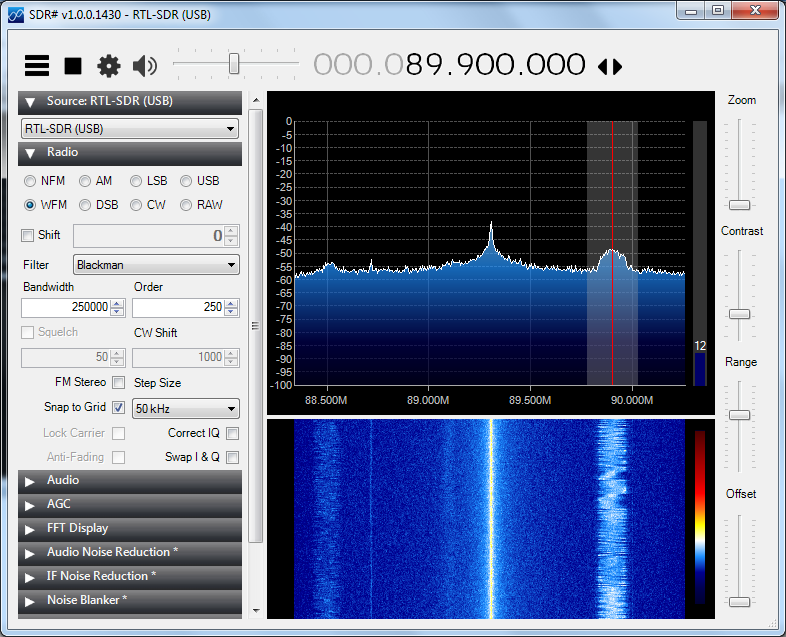786x637 pixels.
Task: Enable the FM Stereo checkbox
Action: click(118, 382)
